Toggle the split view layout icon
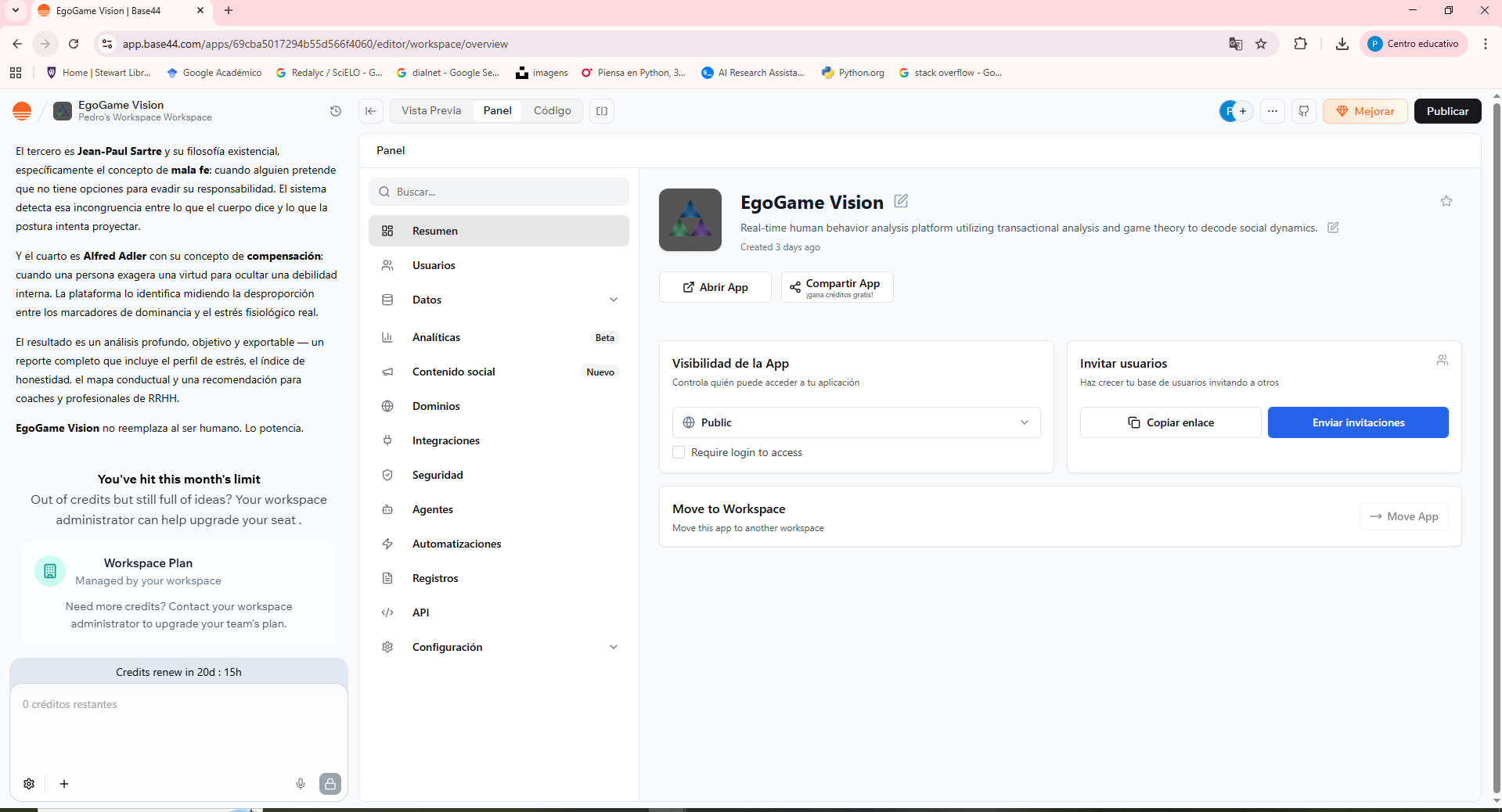 [602, 111]
